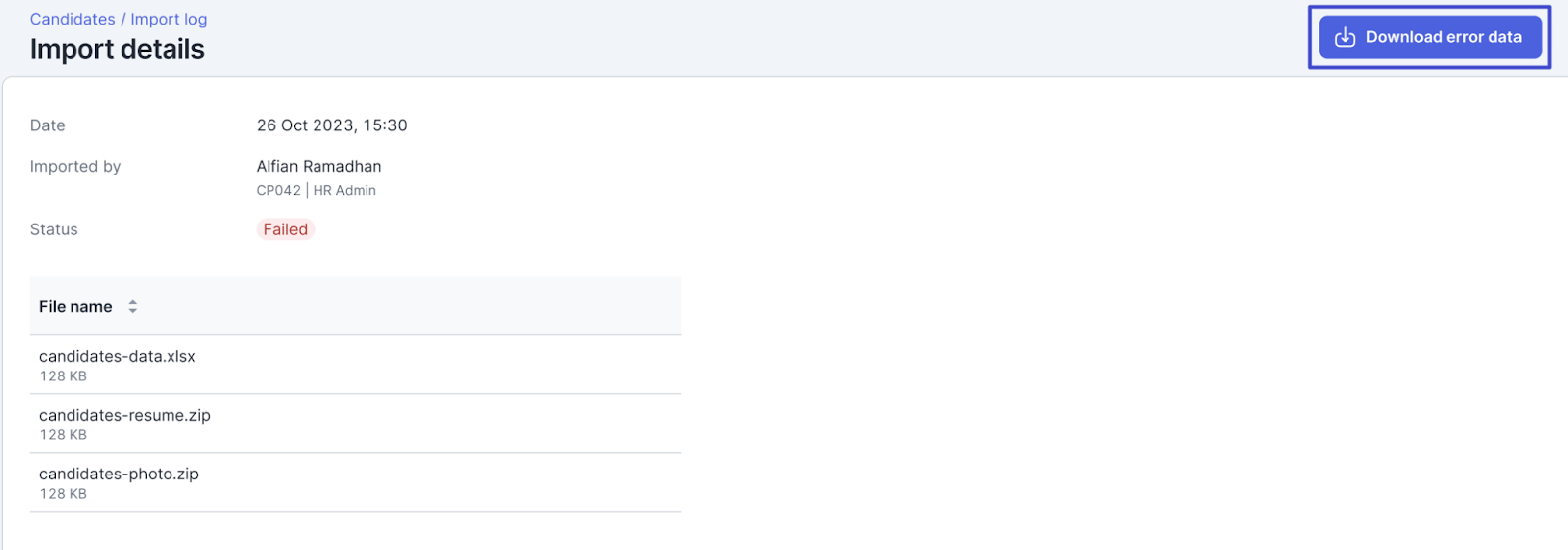
Task: Click the 128 KB size under candidates-data.xlsx
Action: point(64,376)
